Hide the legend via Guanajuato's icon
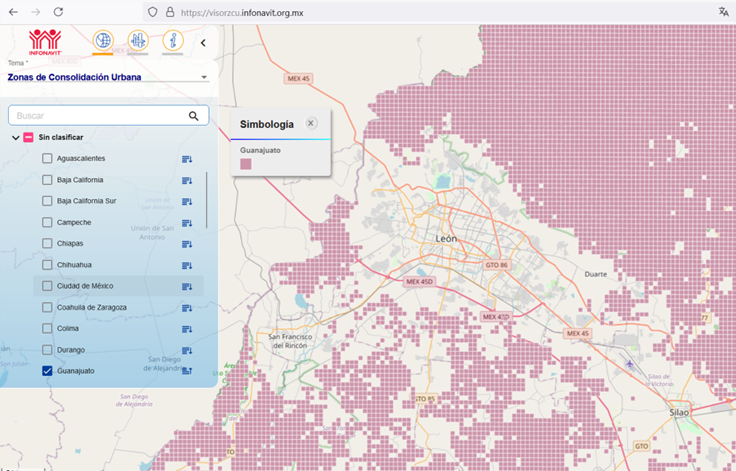The height and width of the screenshot is (471, 736). [187, 371]
